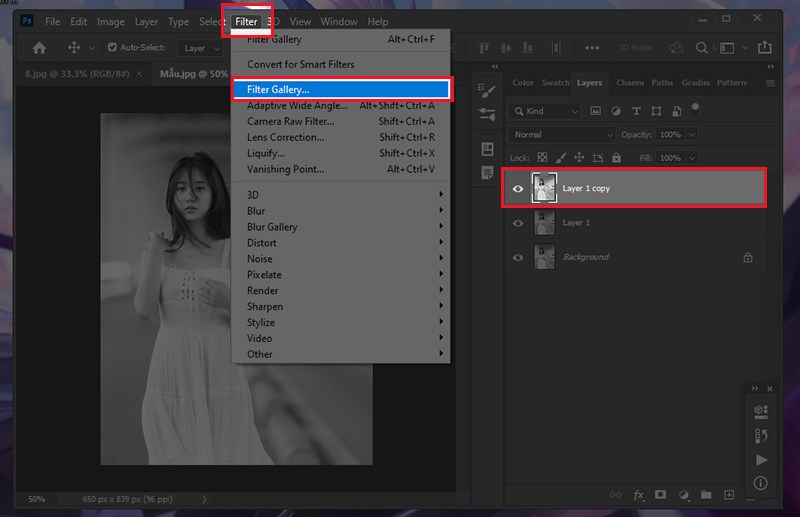Viewport: 800px width, 517px height.
Task: Close the 8.jpg document tab
Action: [x=139, y=74]
